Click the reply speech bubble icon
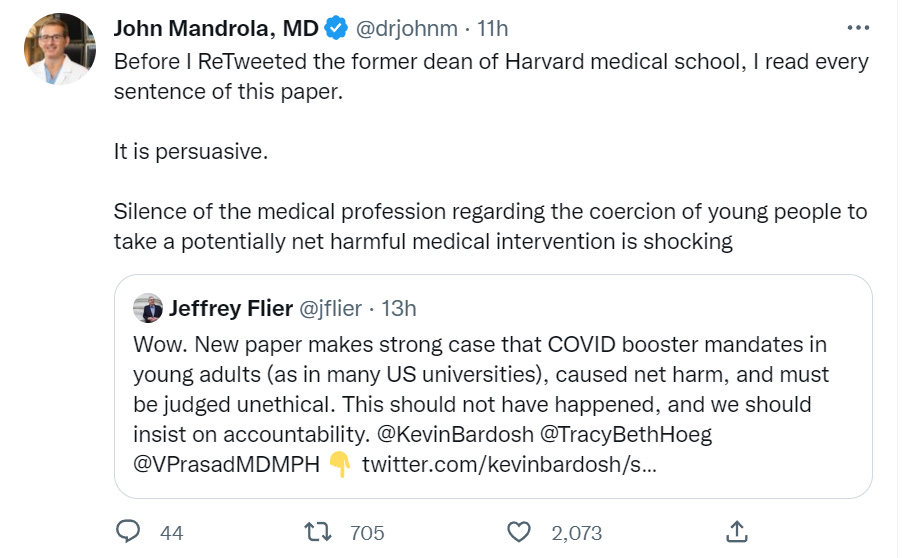 click(x=128, y=532)
